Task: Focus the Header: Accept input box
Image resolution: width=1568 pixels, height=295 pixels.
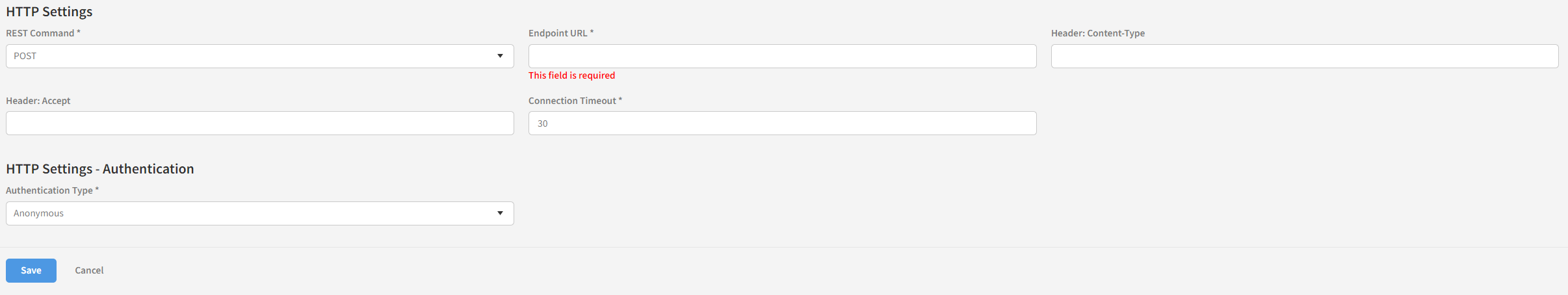Action: (259, 123)
